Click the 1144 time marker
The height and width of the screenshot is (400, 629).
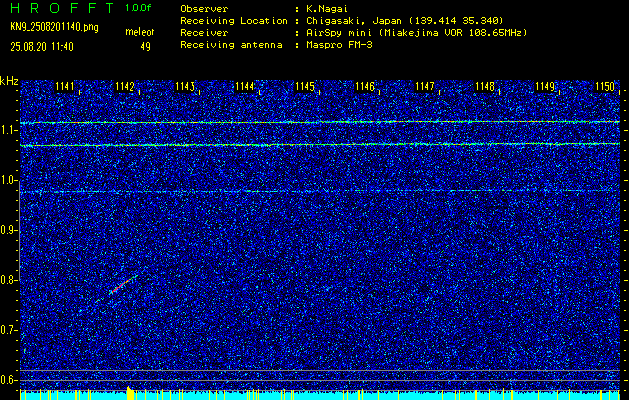pyautogui.click(x=245, y=87)
